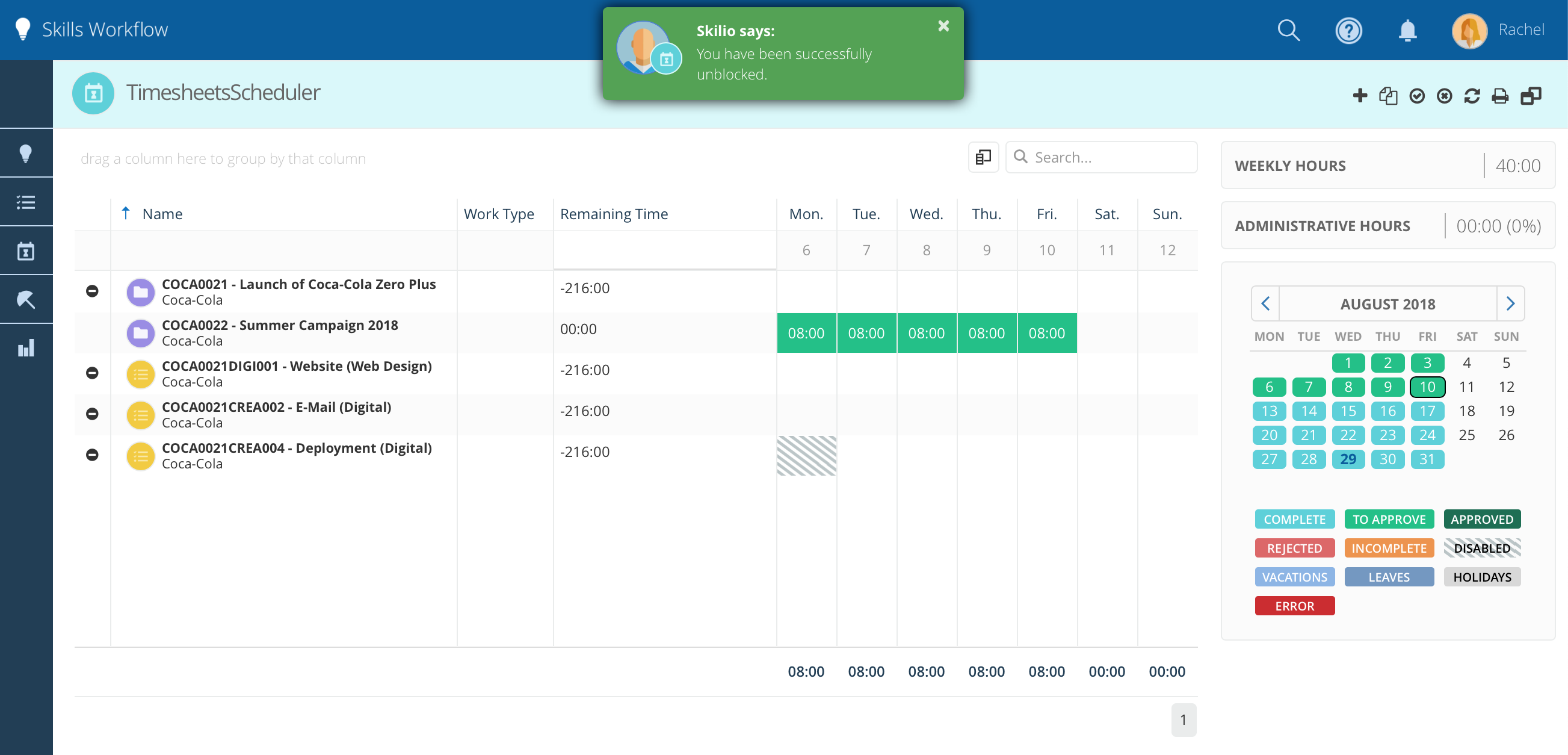Image resolution: width=1568 pixels, height=755 pixels.
Task: Add a new timesheet entry with plus icon
Action: 1360,96
